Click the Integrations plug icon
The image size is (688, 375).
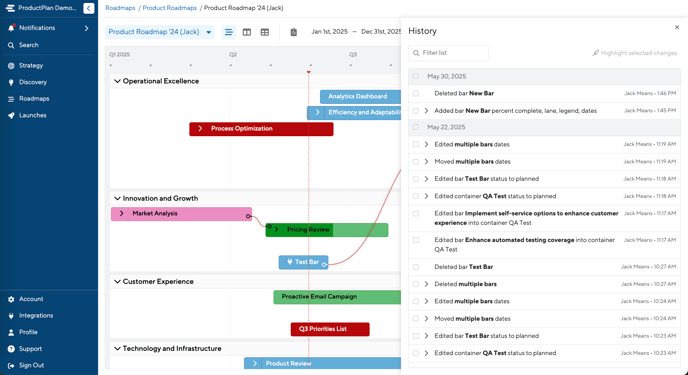(11, 316)
